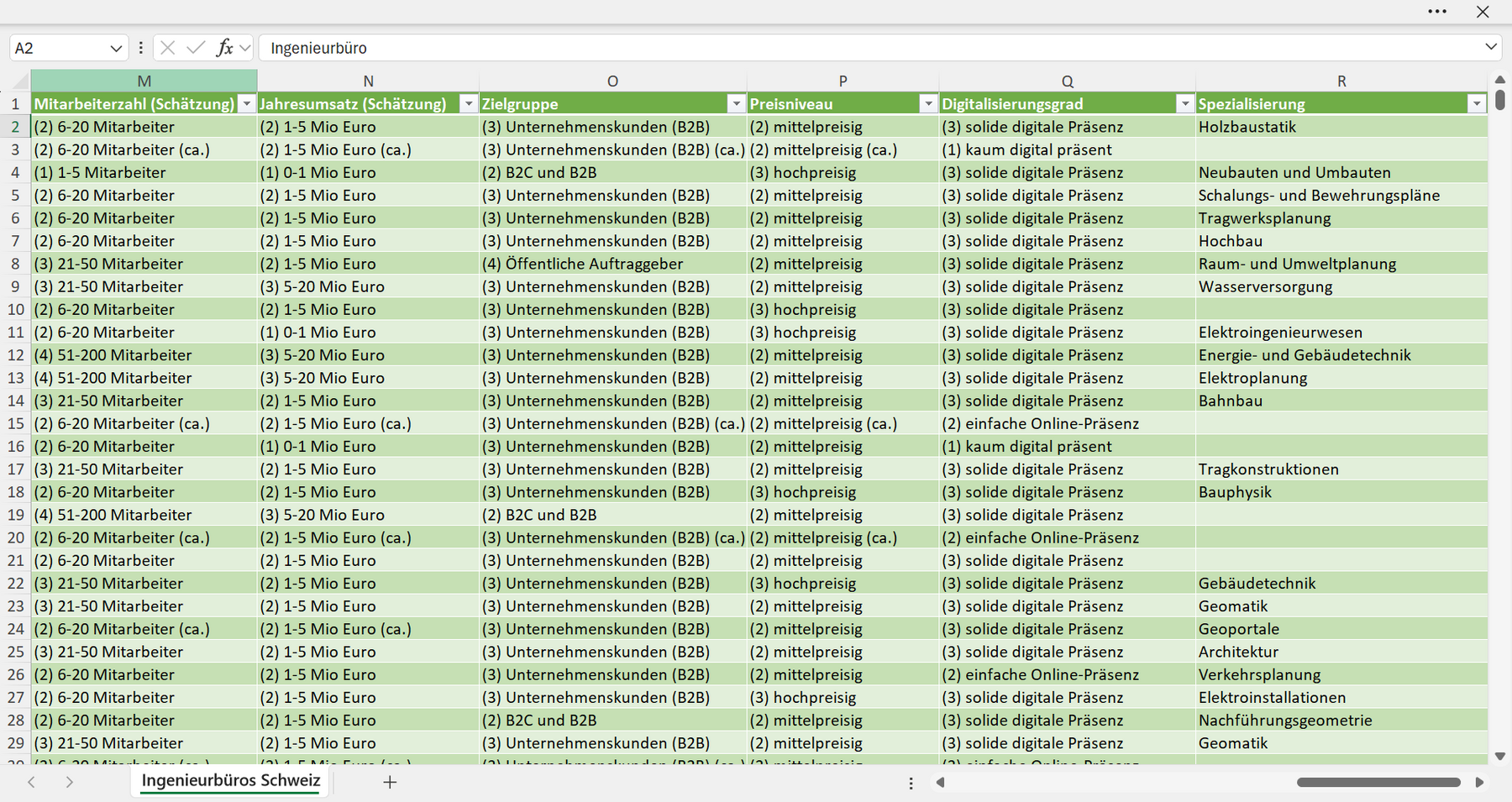Select the Elektroingenieurwesen cell
The width and height of the screenshot is (1512, 802).
(x=1341, y=332)
